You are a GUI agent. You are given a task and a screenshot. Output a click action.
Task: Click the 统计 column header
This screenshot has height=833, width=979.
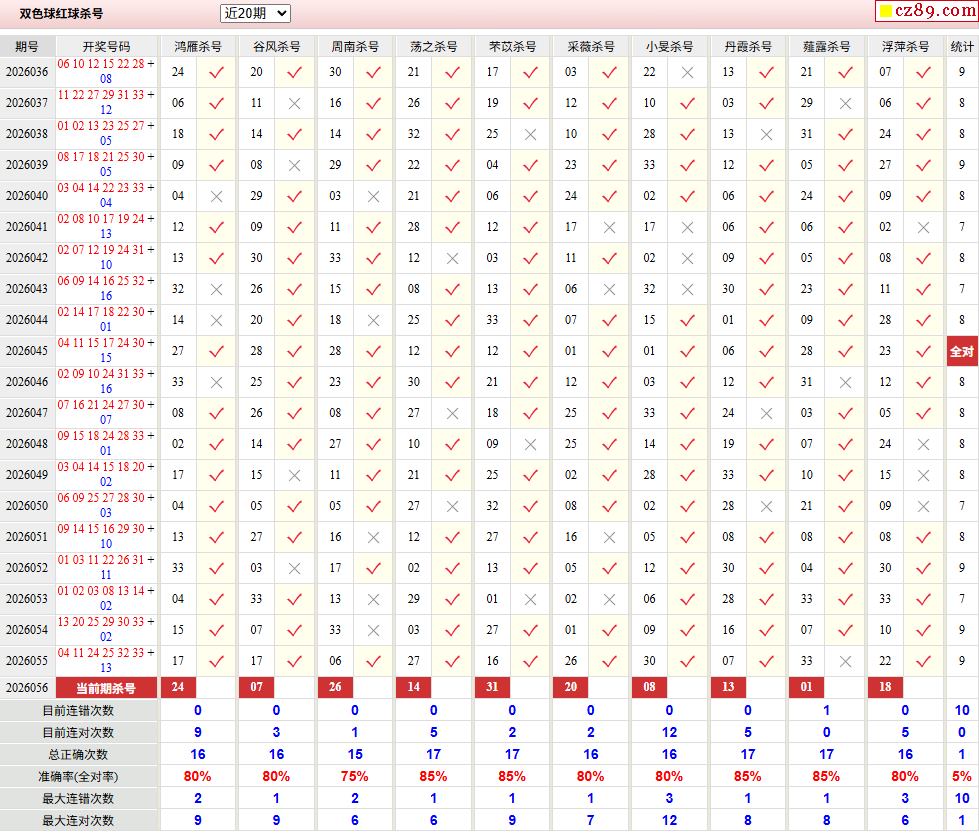pos(962,46)
